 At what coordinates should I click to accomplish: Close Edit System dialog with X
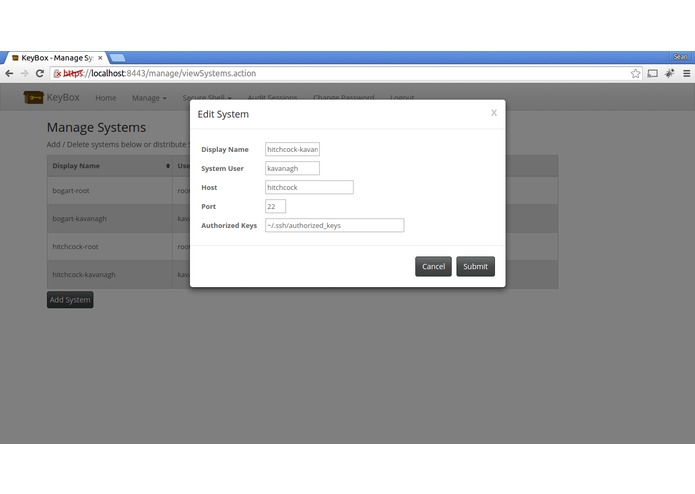click(x=494, y=113)
